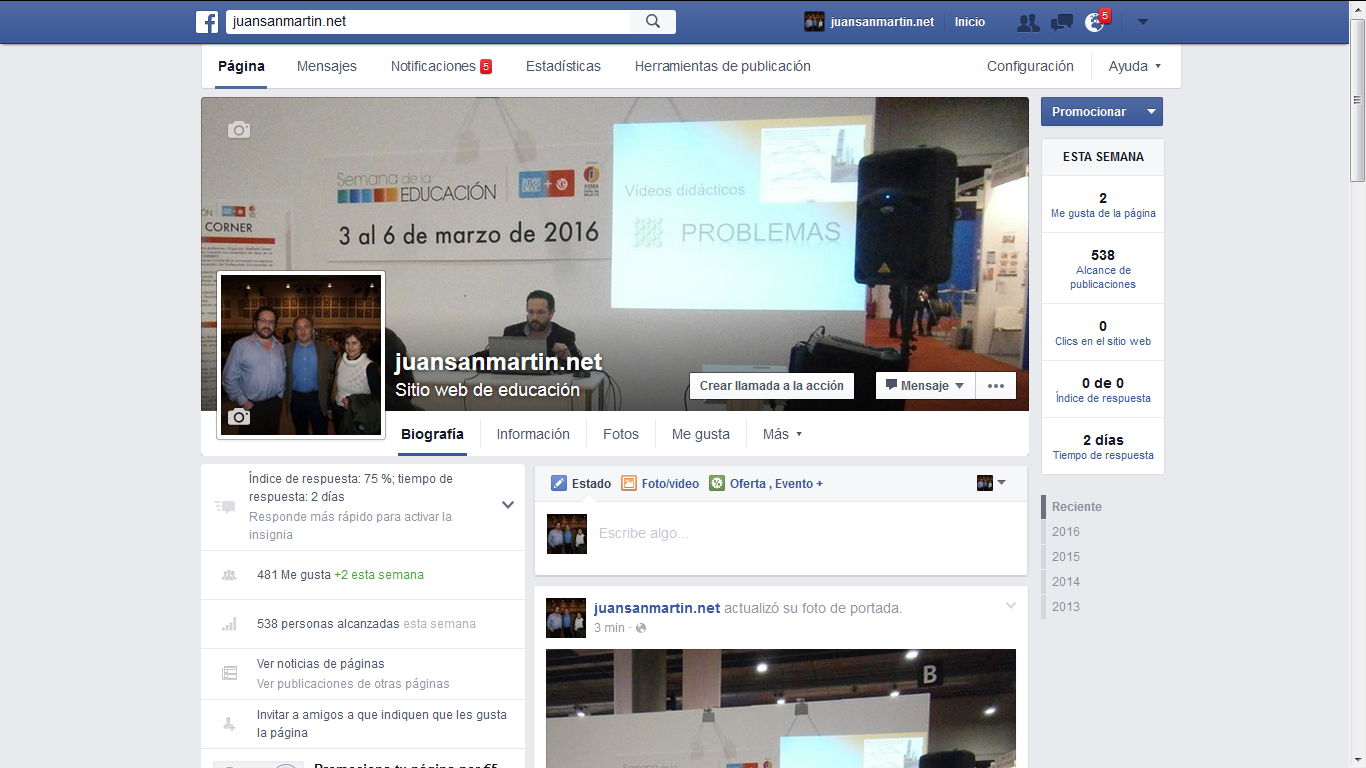
Task: Click the posted cover photo image
Action: [781, 708]
